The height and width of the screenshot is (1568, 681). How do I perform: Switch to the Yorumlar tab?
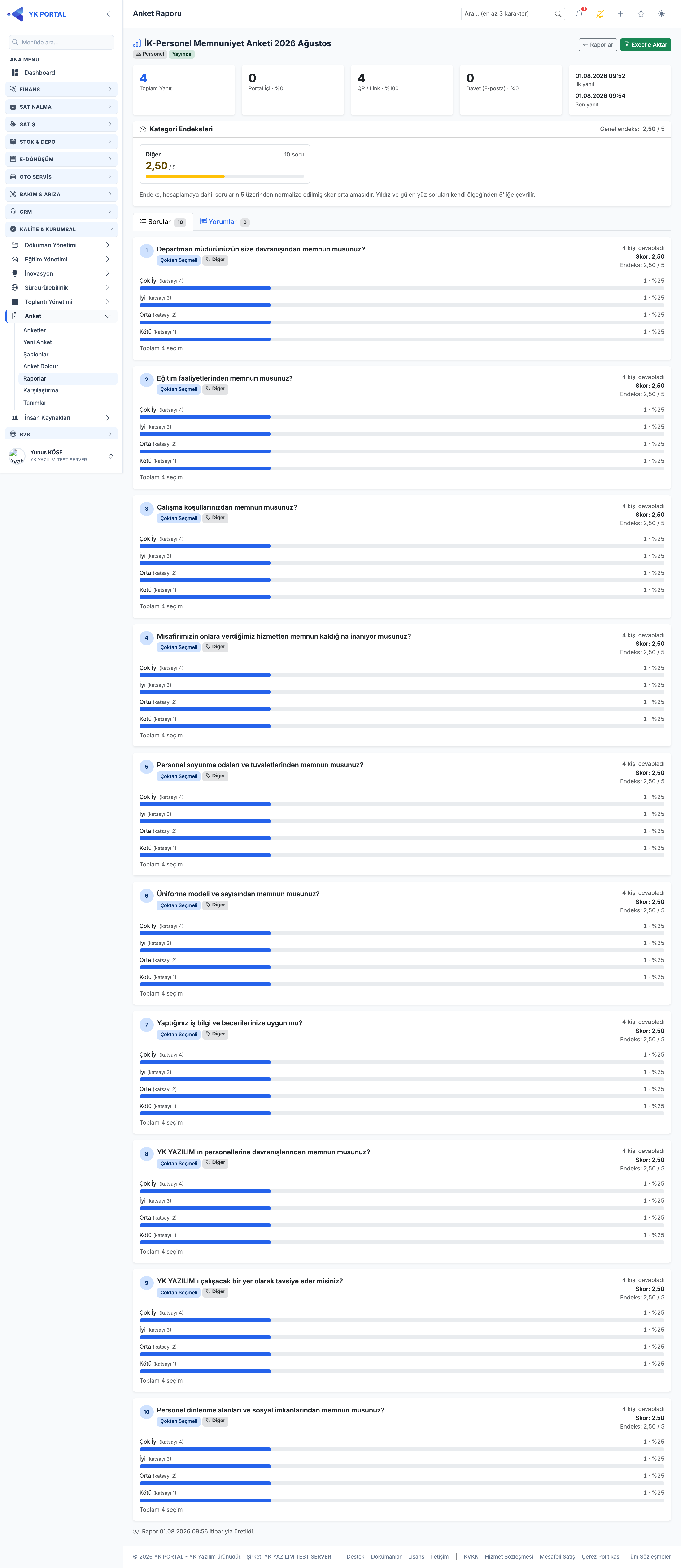point(225,222)
